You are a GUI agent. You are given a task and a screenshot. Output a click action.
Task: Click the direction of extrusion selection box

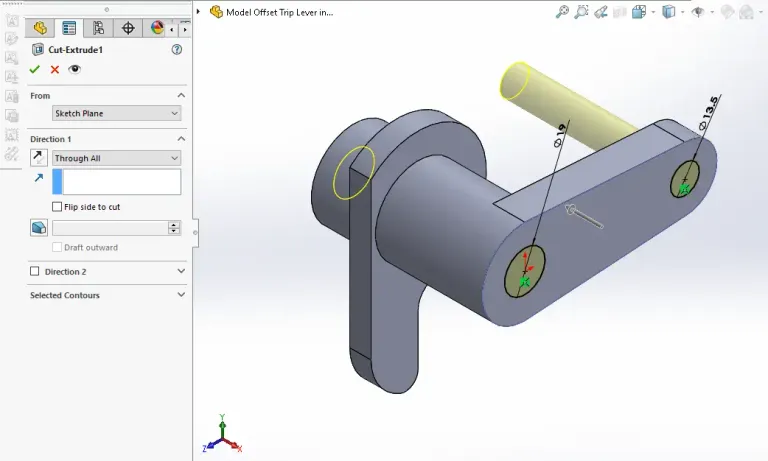[121, 181]
